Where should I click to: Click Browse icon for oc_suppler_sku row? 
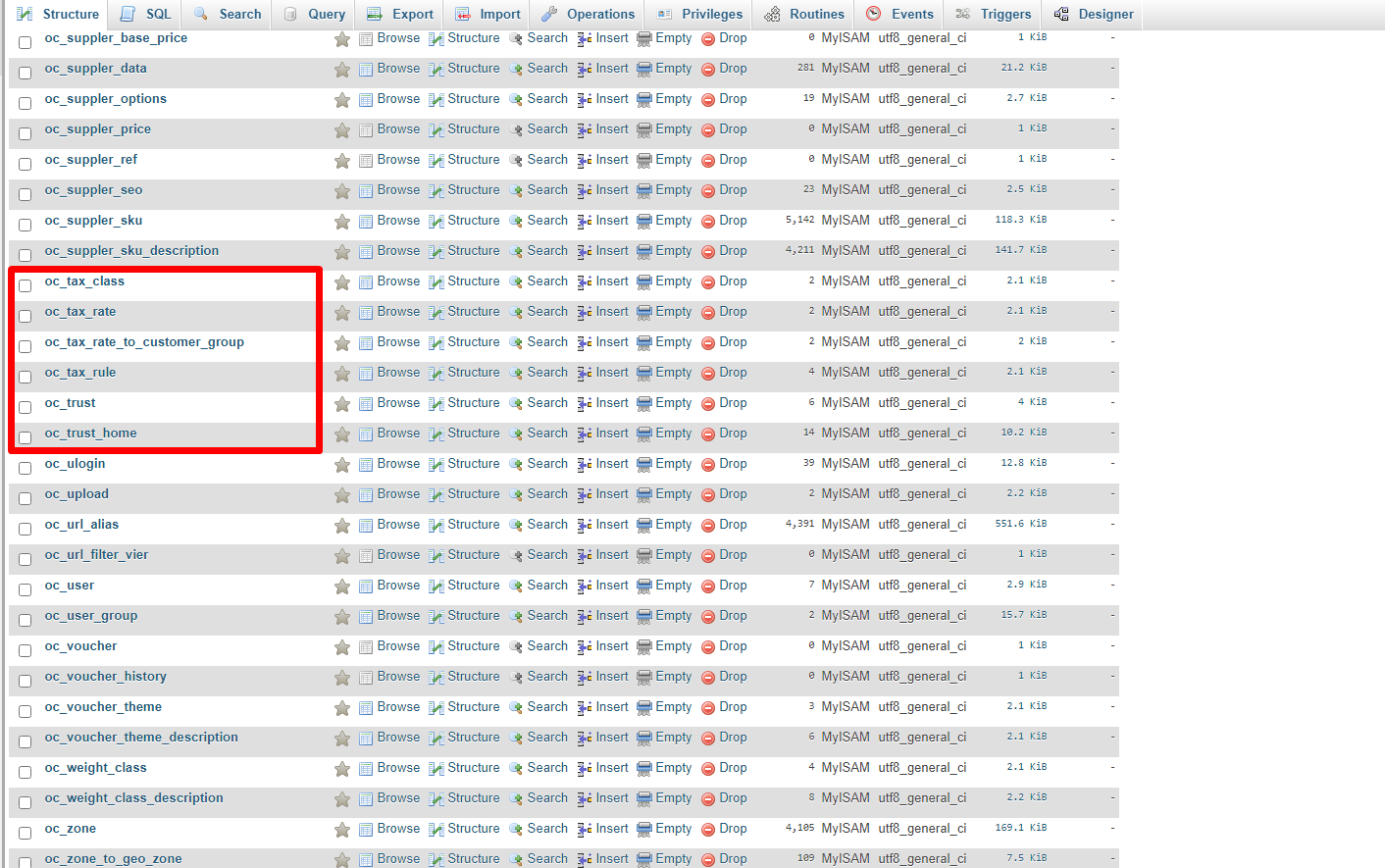point(366,222)
